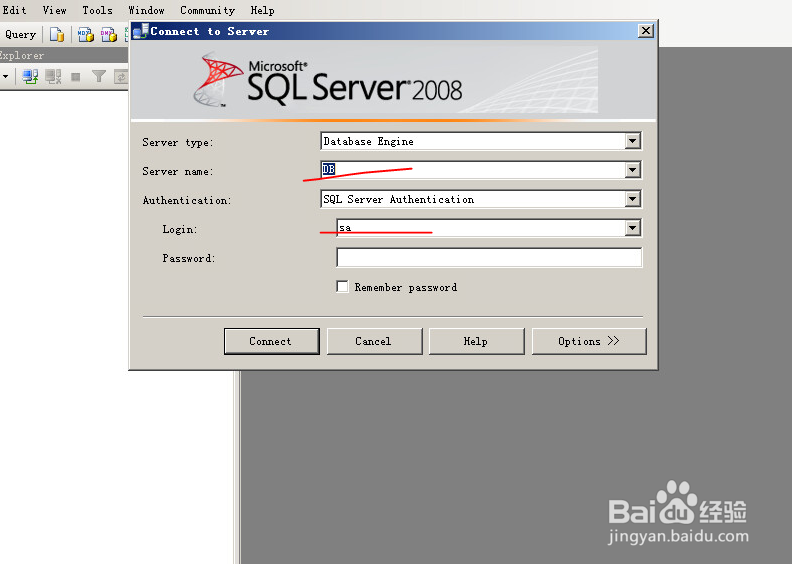Close the Connect to Server dialog
792x564 pixels.
coord(646,31)
